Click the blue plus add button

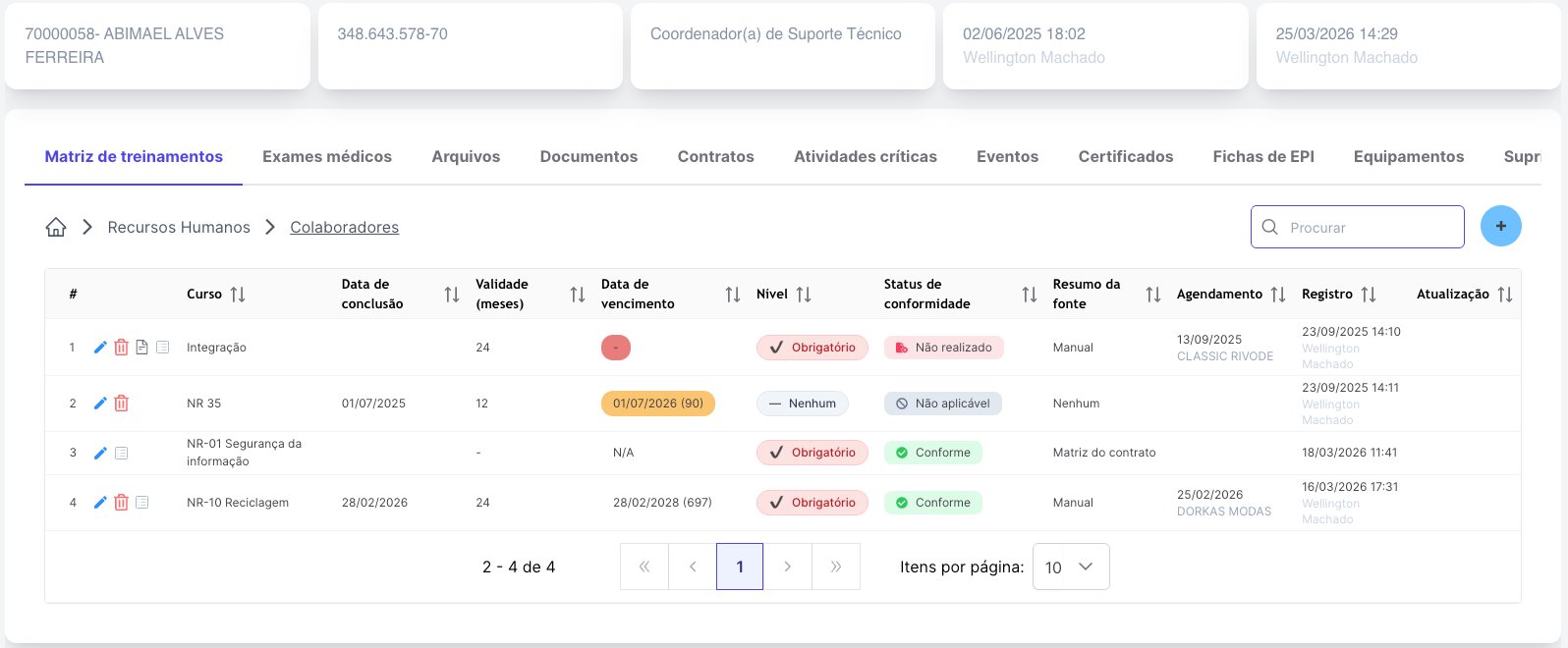[1501, 227]
